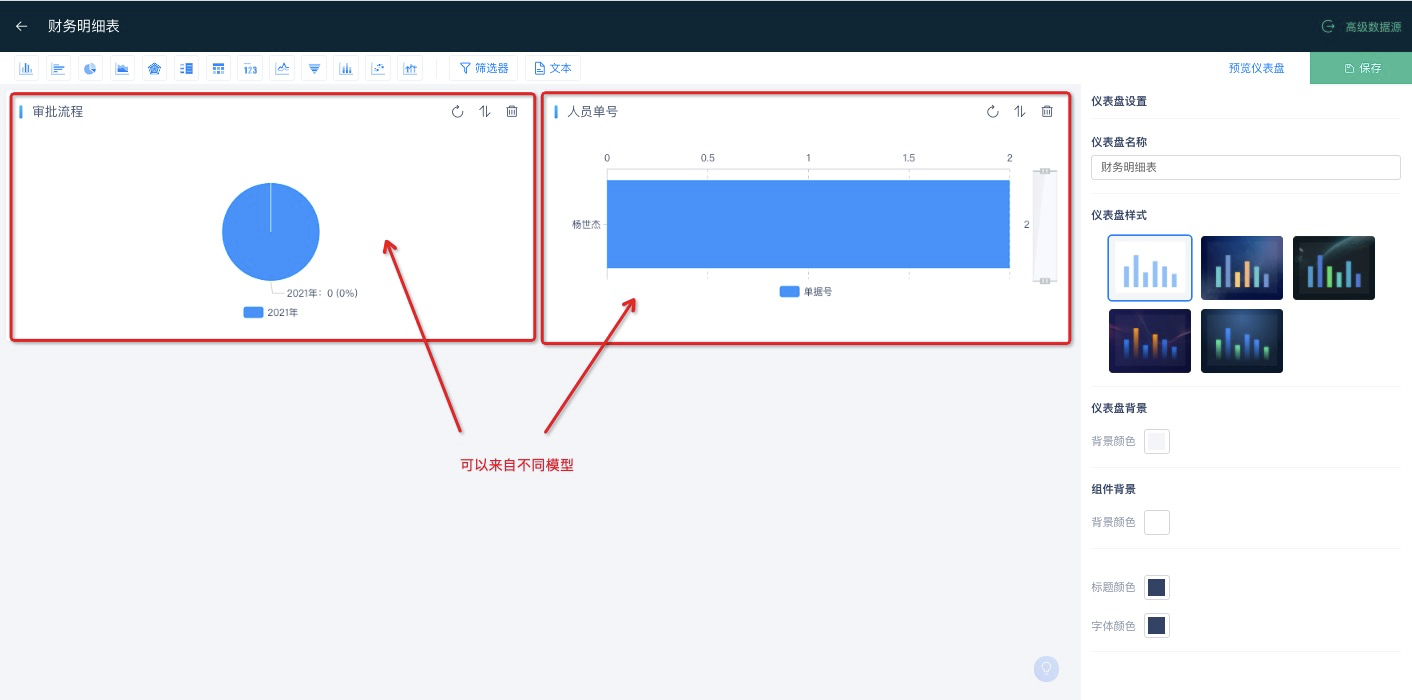Image resolution: width=1412 pixels, height=700 pixels.
Task: Delete the 审批流程 chart panel
Action: (x=512, y=112)
